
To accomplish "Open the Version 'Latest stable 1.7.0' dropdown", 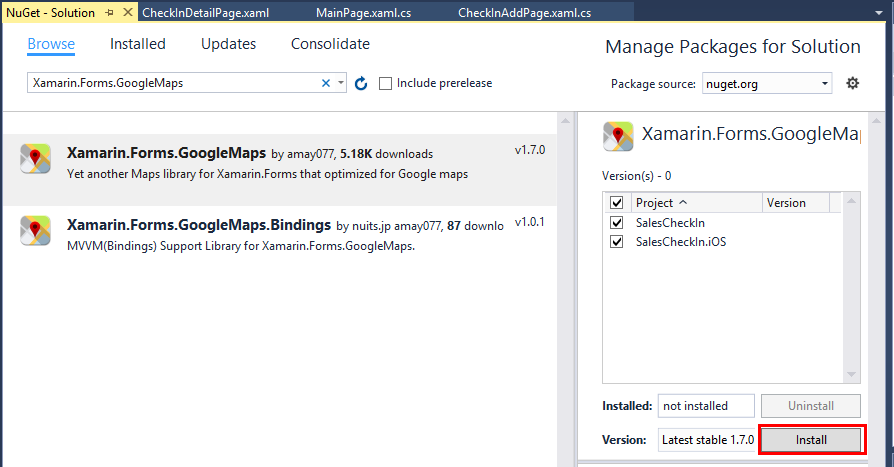I will (708, 440).
